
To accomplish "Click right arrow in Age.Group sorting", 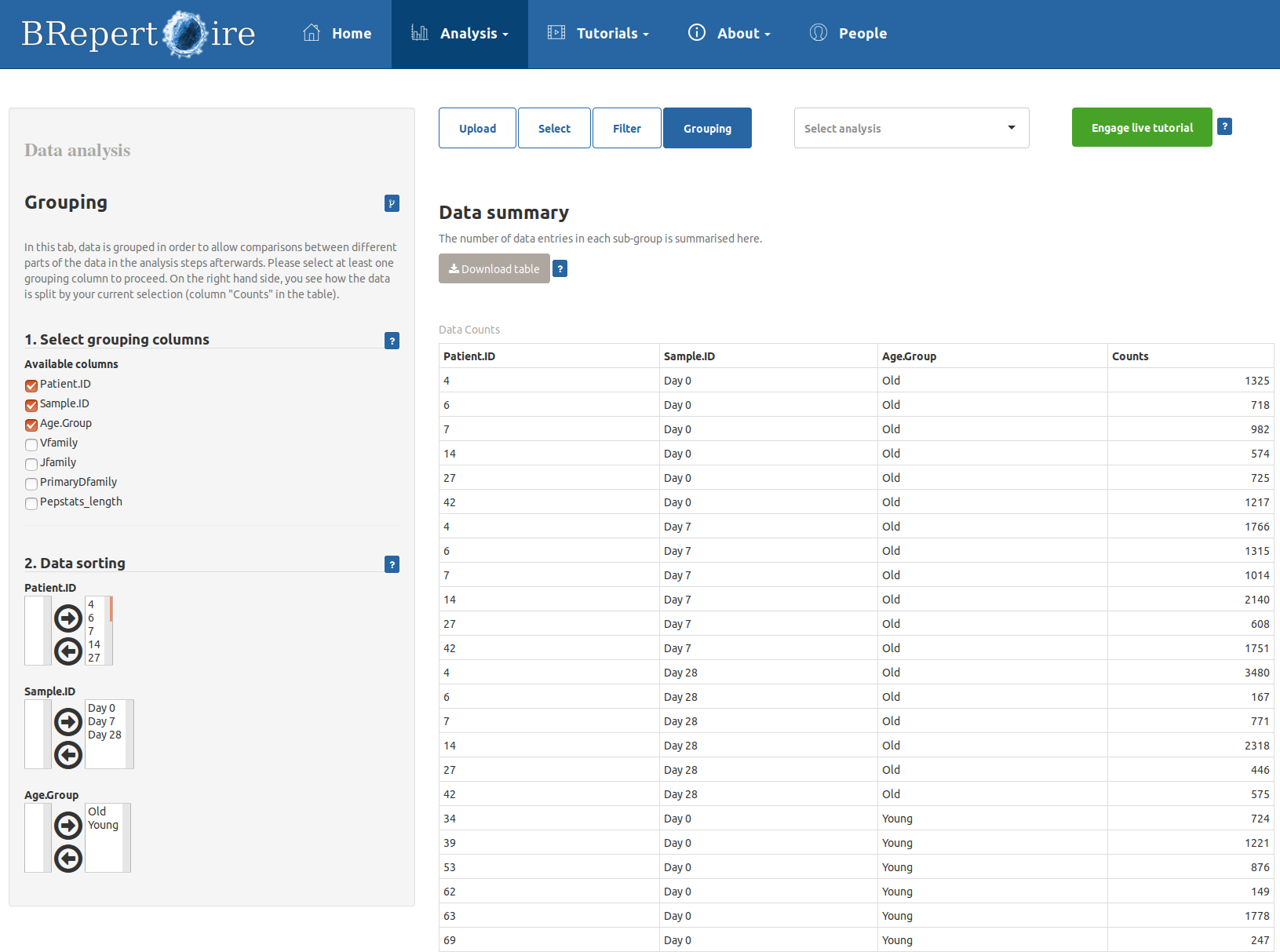I will [68, 826].
